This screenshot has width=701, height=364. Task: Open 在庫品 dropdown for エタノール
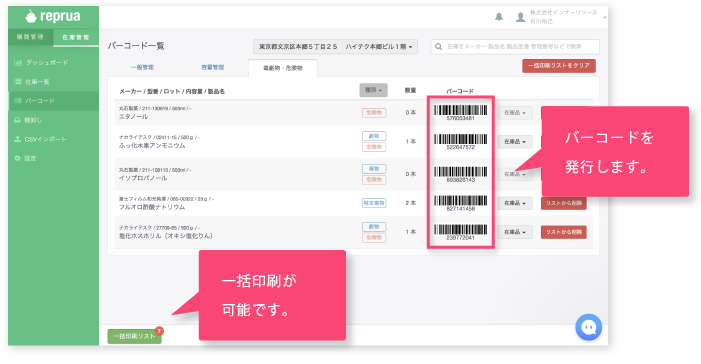[515, 113]
